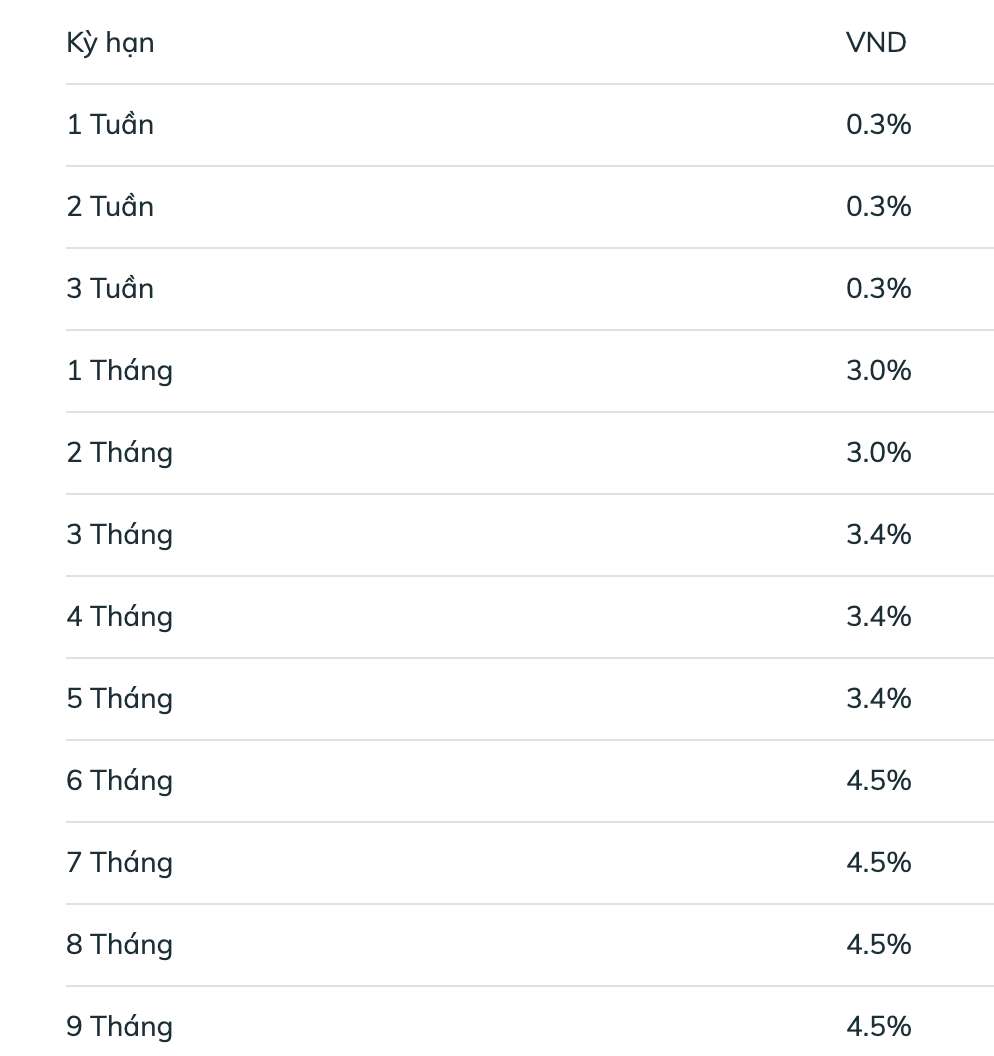Click the Kỳ hạn column header

click(x=110, y=44)
